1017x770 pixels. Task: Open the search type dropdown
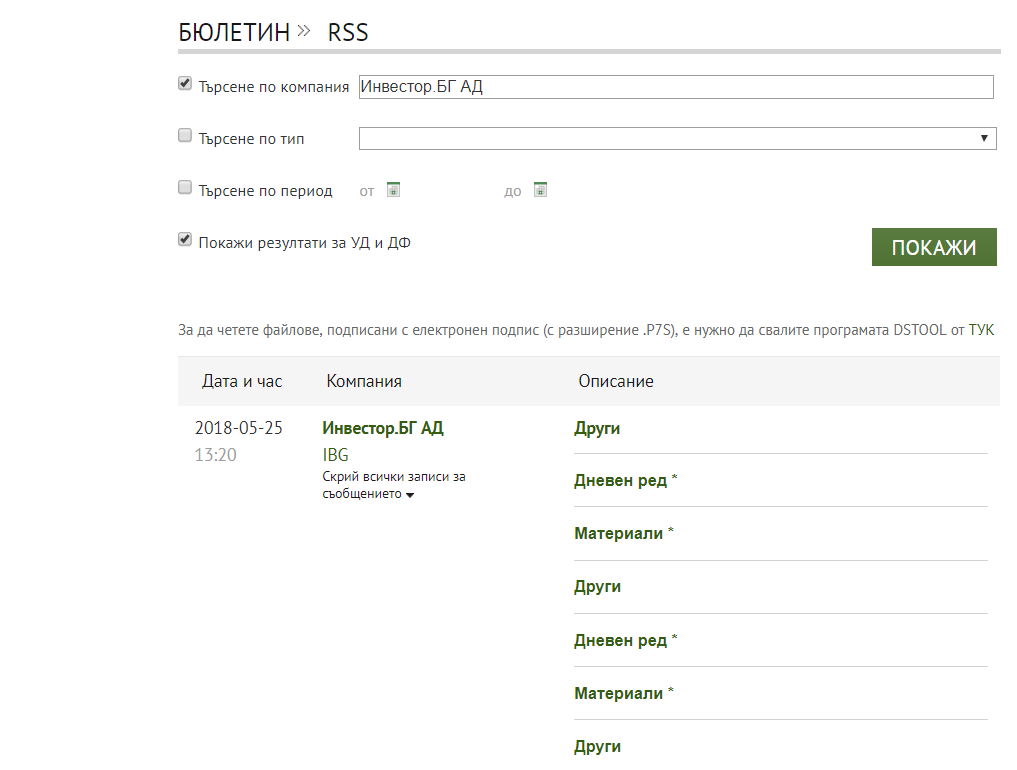click(x=678, y=138)
